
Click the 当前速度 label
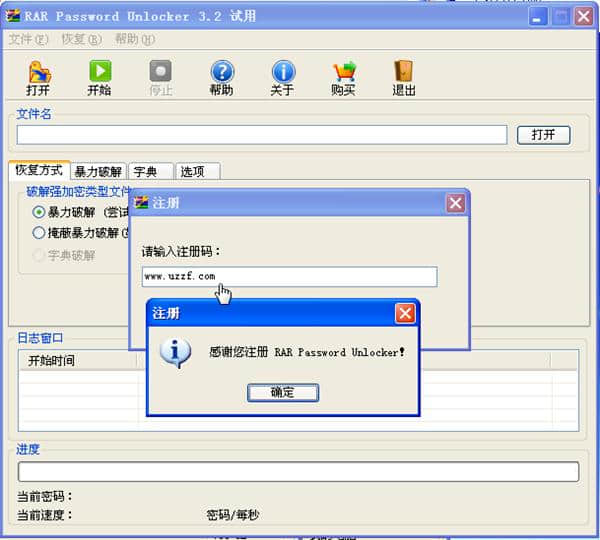click(45, 515)
